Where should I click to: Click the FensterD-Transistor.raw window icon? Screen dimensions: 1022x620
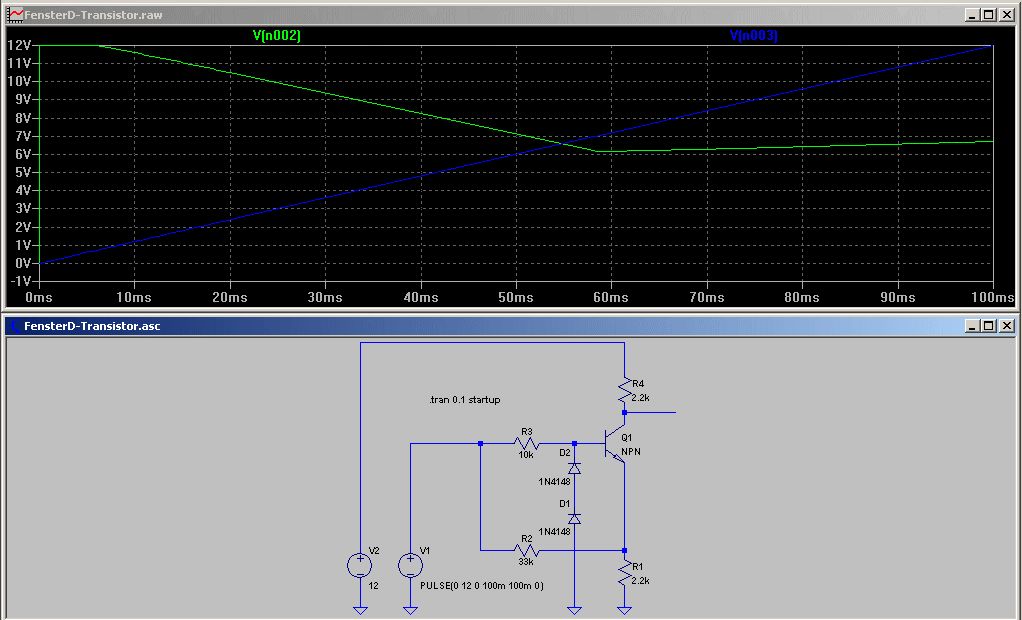point(14,14)
